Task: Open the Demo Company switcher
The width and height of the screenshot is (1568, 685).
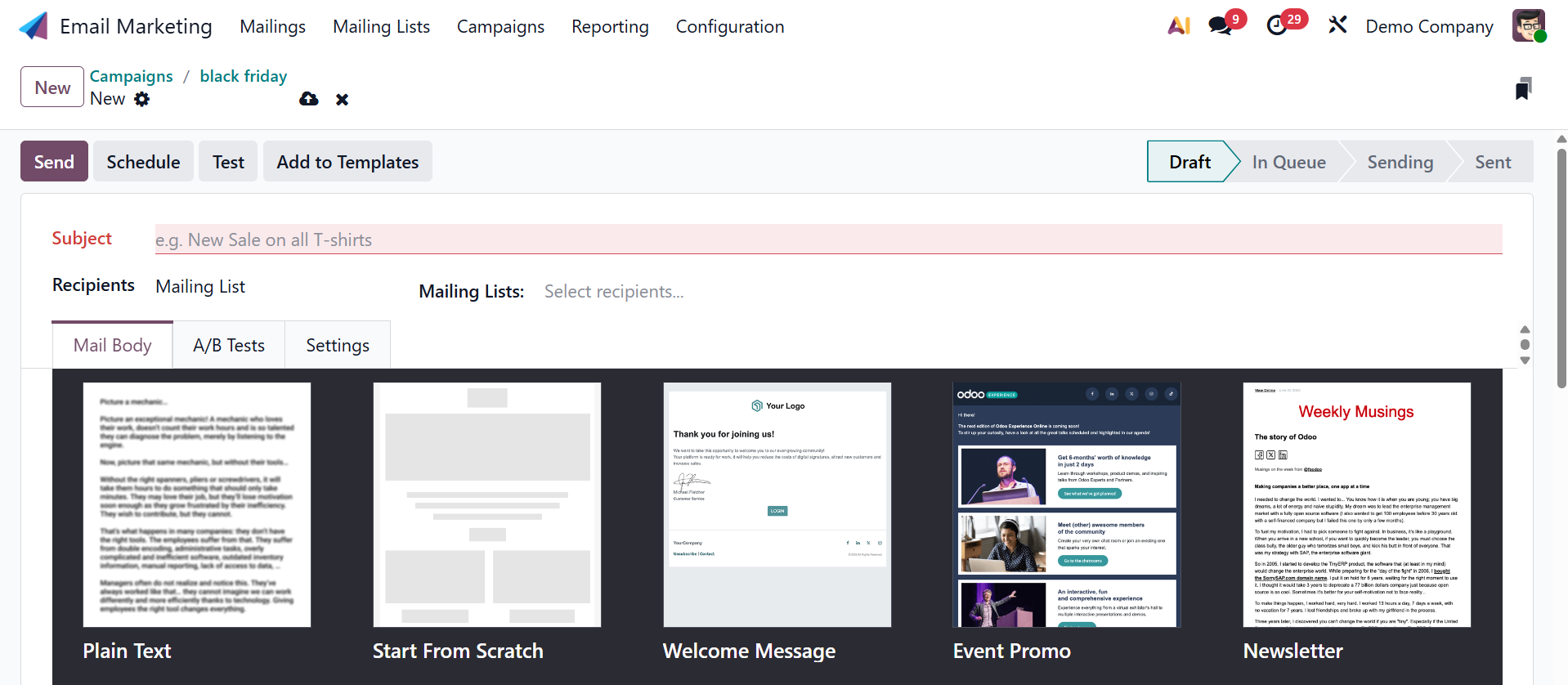Action: click(x=1429, y=26)
